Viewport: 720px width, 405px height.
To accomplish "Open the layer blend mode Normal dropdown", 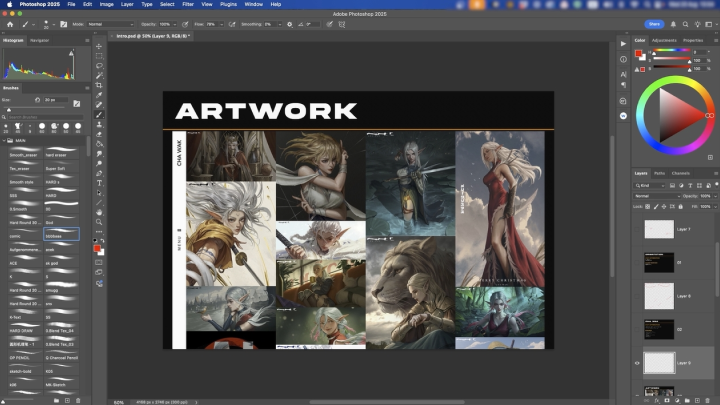I will pos(657,196).
